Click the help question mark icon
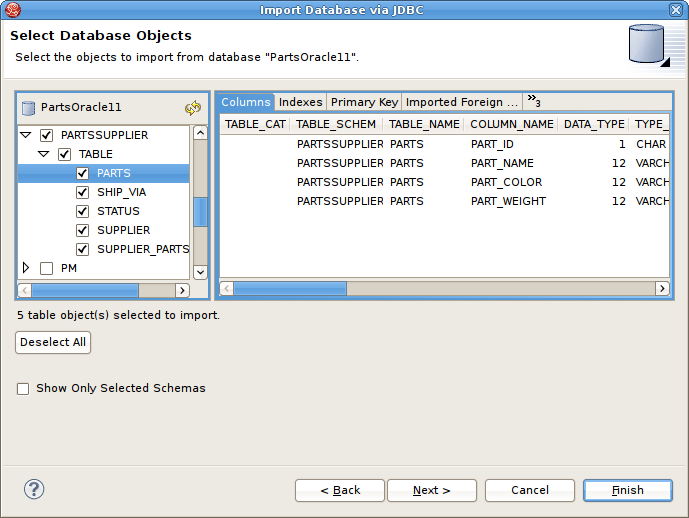 34,490
